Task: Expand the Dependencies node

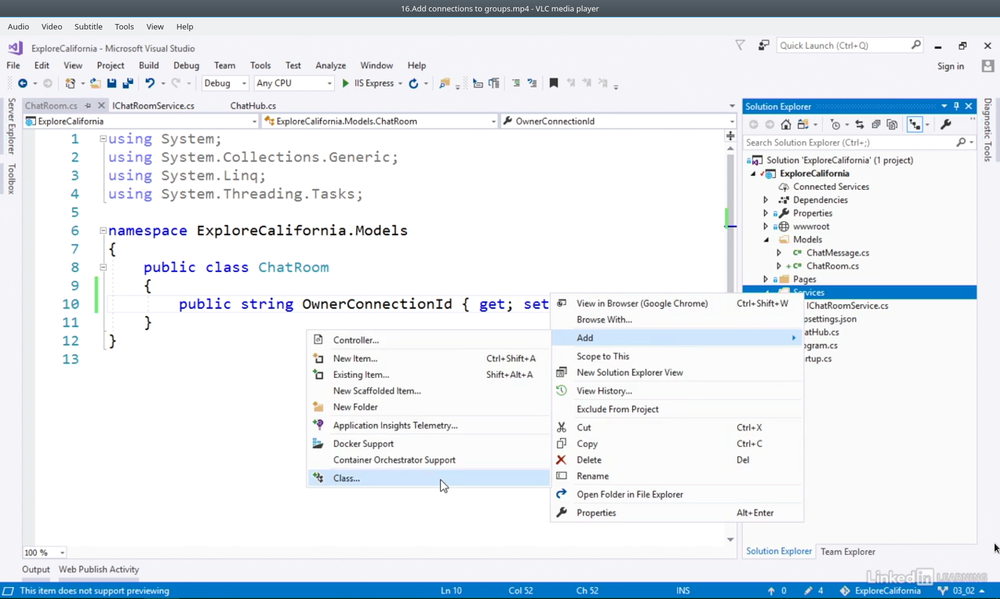Action: coord(766,200)
